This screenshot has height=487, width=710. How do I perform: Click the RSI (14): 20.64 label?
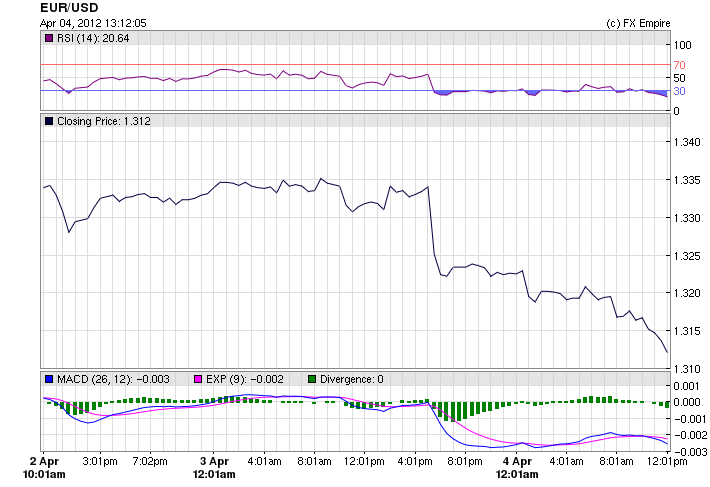point(93,38)
